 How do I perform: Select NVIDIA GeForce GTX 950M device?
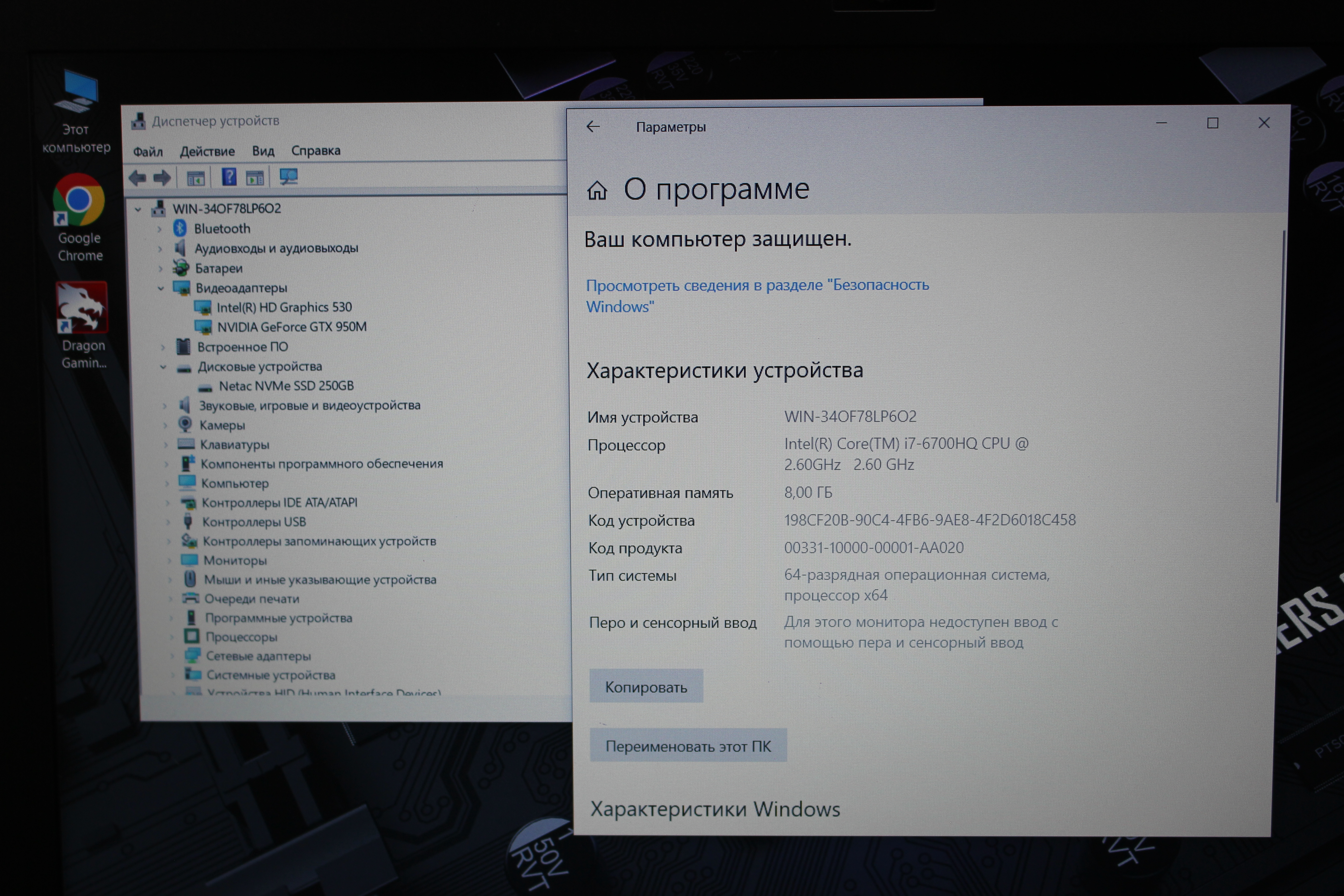[291, 327]
